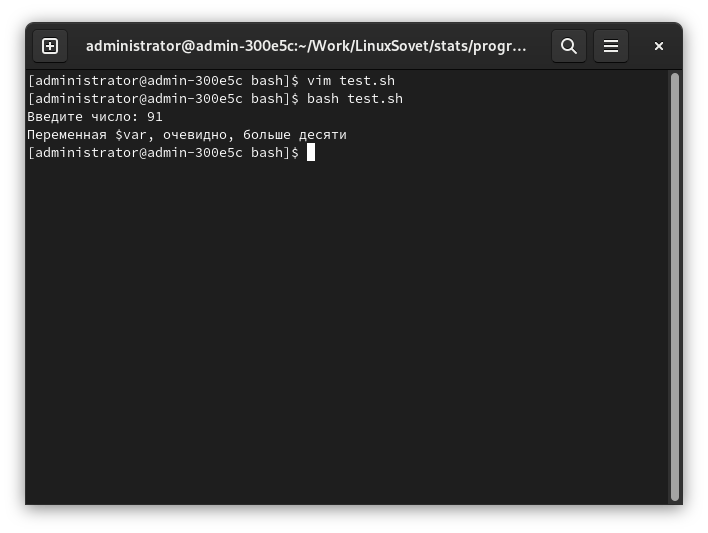The image size is (708, 533).
Task: Click the 'Введите число' prompt text
Action: coord(82,116)
